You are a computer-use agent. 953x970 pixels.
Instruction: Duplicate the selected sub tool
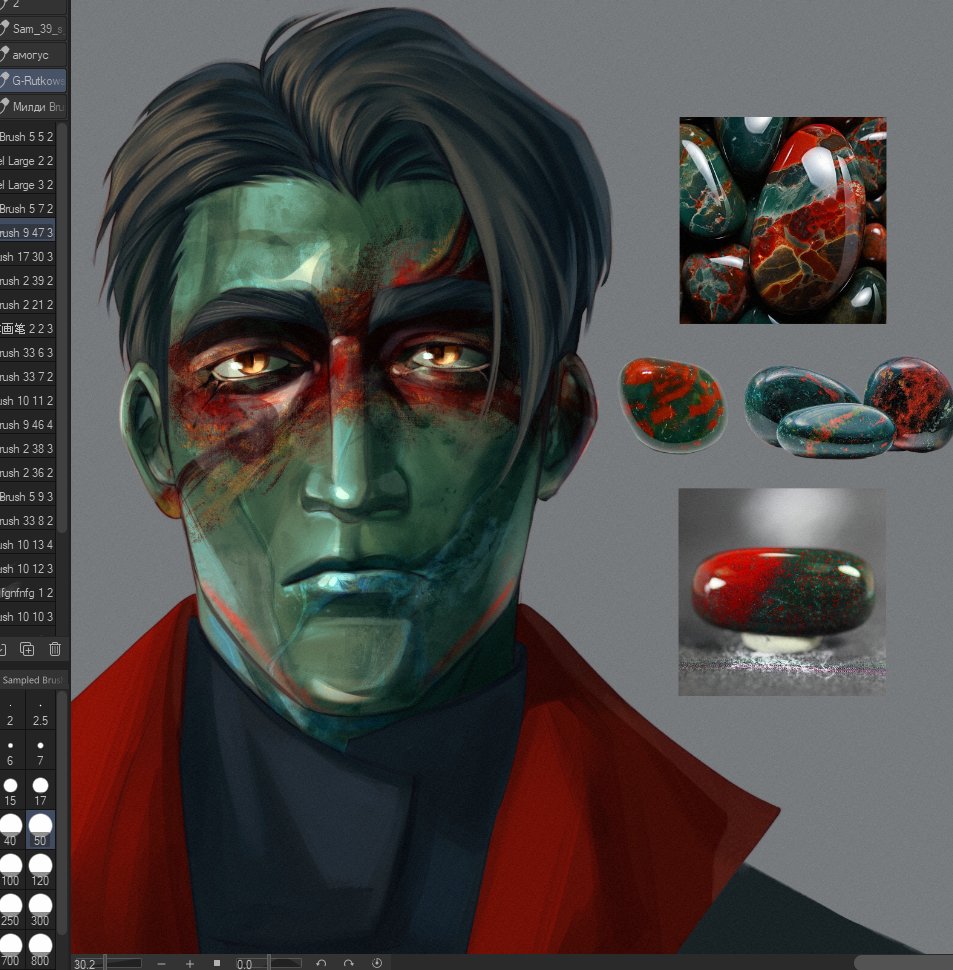pyautogui.click(x=27, y=649)
